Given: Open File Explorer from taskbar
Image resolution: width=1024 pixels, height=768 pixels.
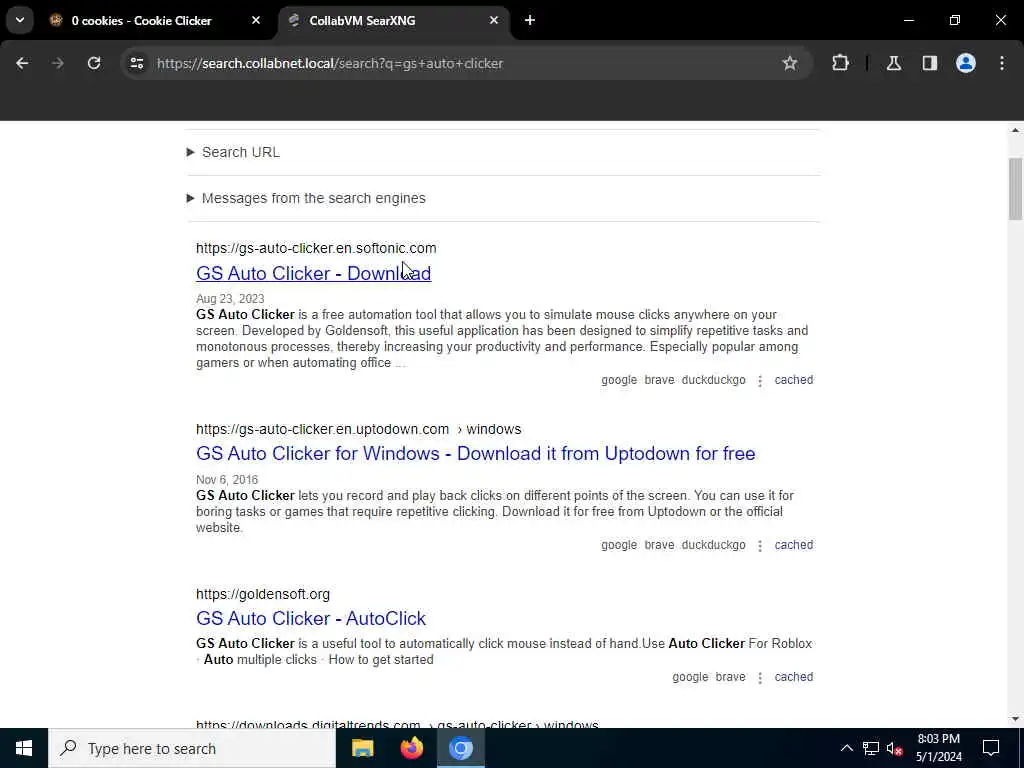Looking at the screenshot, I should (362, 748).
